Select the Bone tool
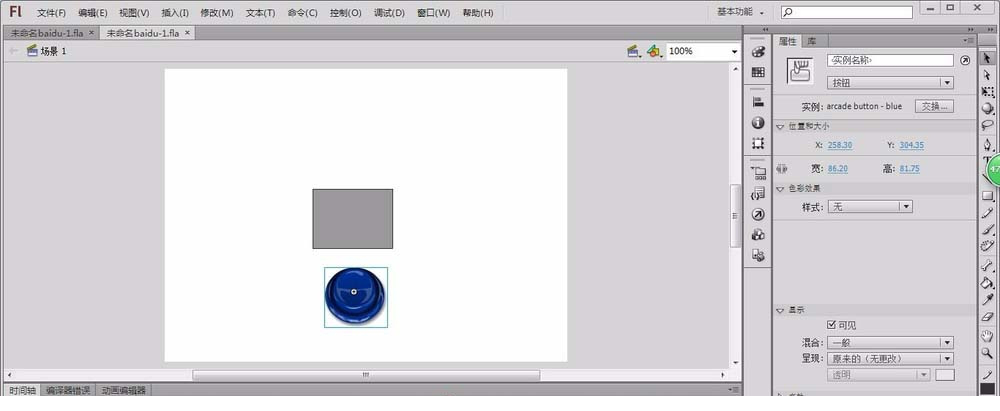The image size is (1000, 411). pos(987,267)
